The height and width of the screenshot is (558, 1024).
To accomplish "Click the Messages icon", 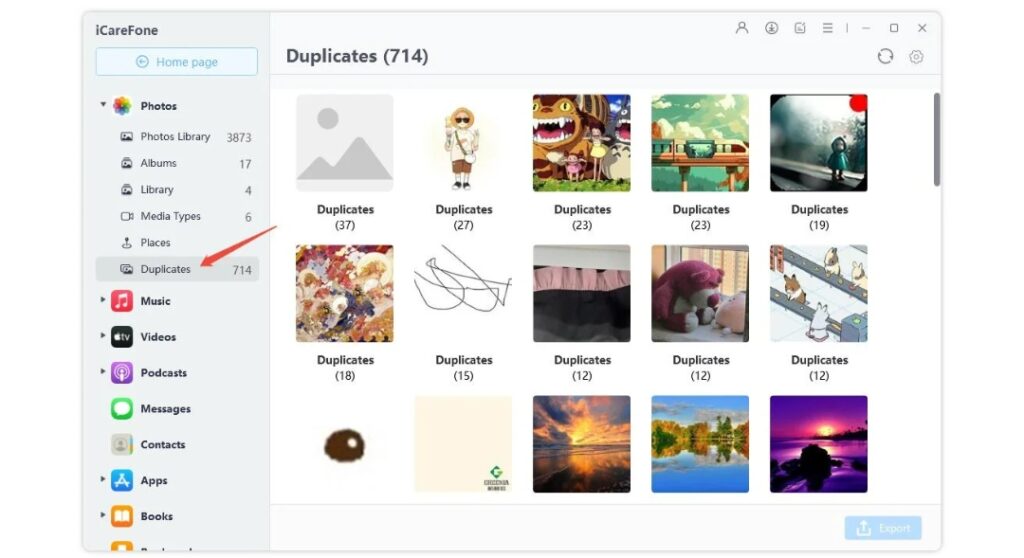I will pos(122,409).
